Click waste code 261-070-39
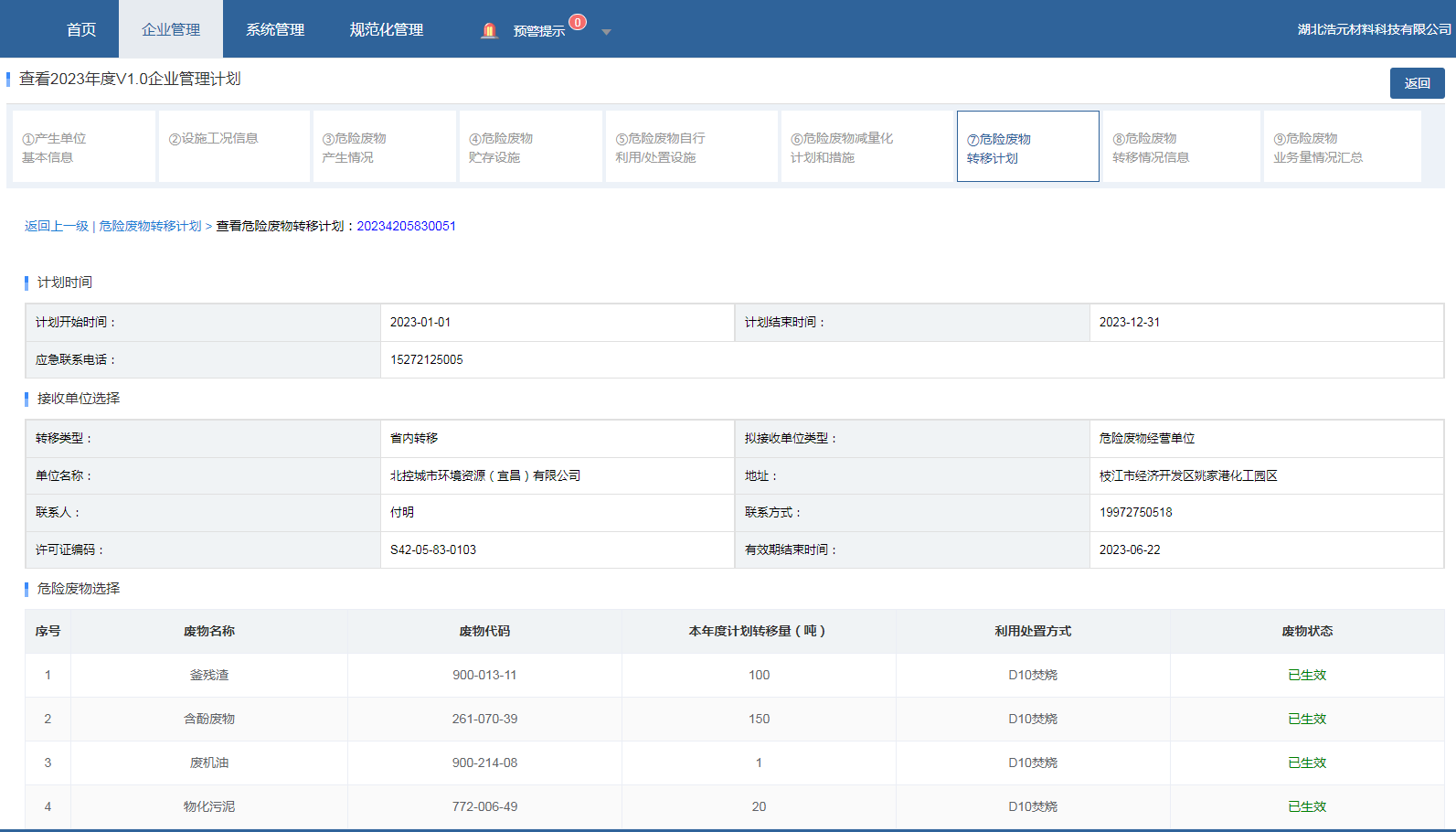This screenshot has width=1456, height=832. 484,720
